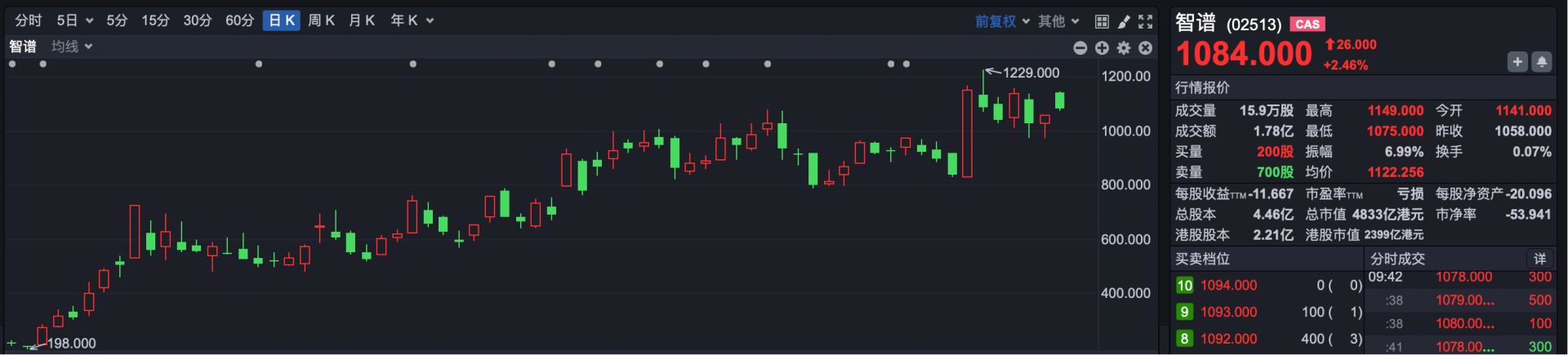Click the 分时成交 section header
Viewport: 1568px width, 355px height.
click(x=1397, y=259)
